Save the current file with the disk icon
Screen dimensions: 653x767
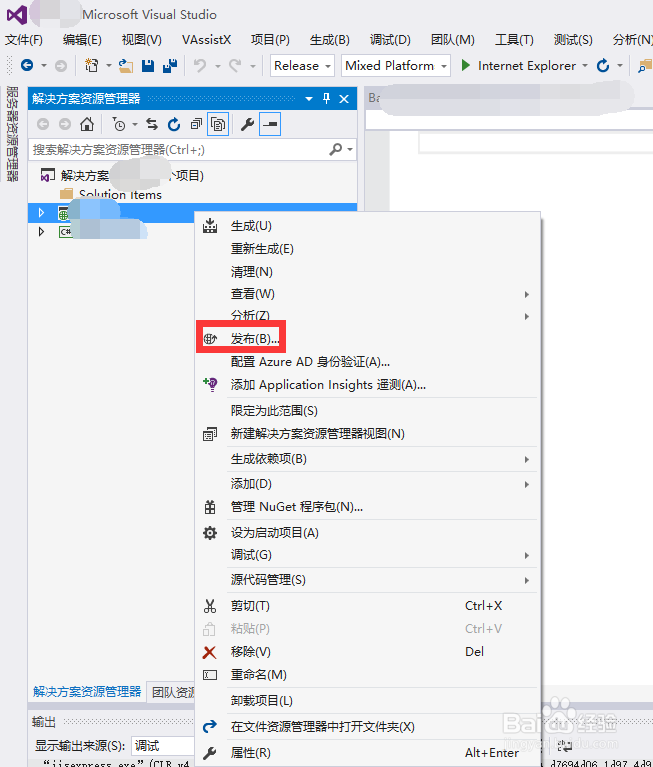click(x=148, y=66)
